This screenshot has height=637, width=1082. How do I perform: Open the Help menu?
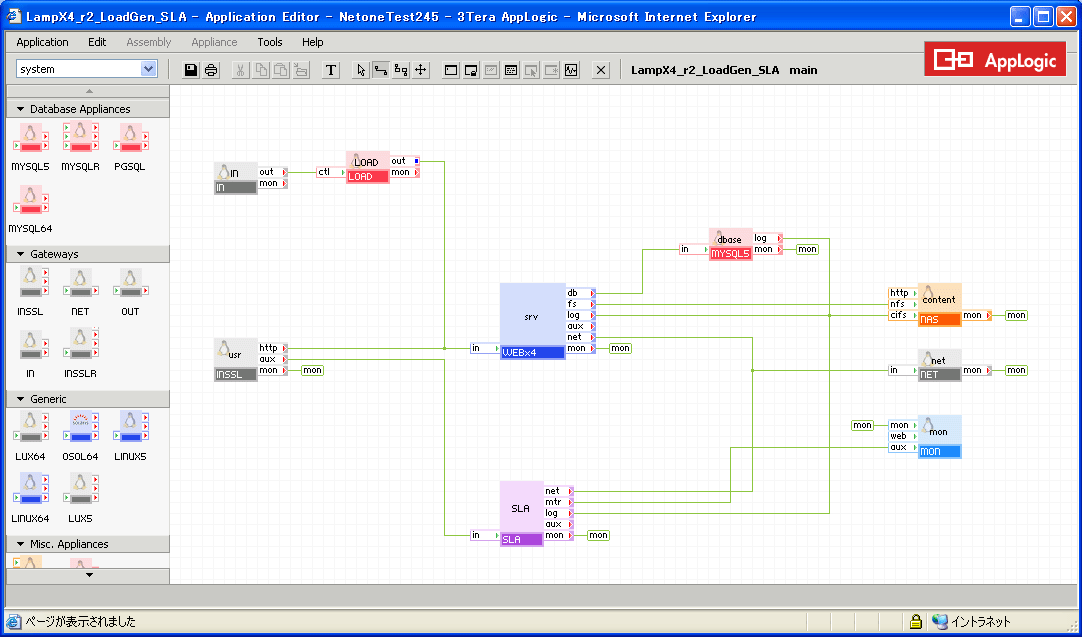coord(313,42)
